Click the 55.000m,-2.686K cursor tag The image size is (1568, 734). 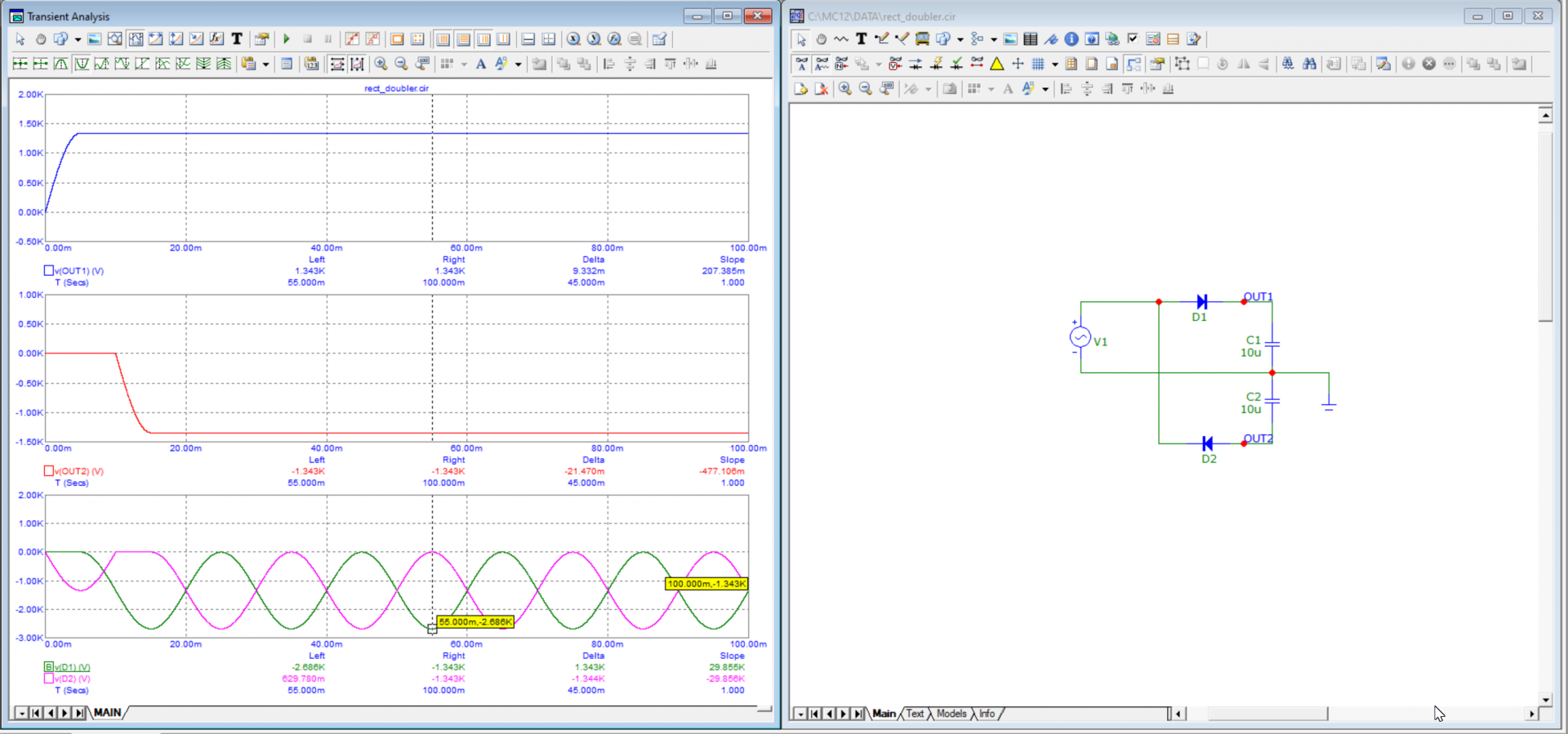pyautogui.click(x=475, y=622)
